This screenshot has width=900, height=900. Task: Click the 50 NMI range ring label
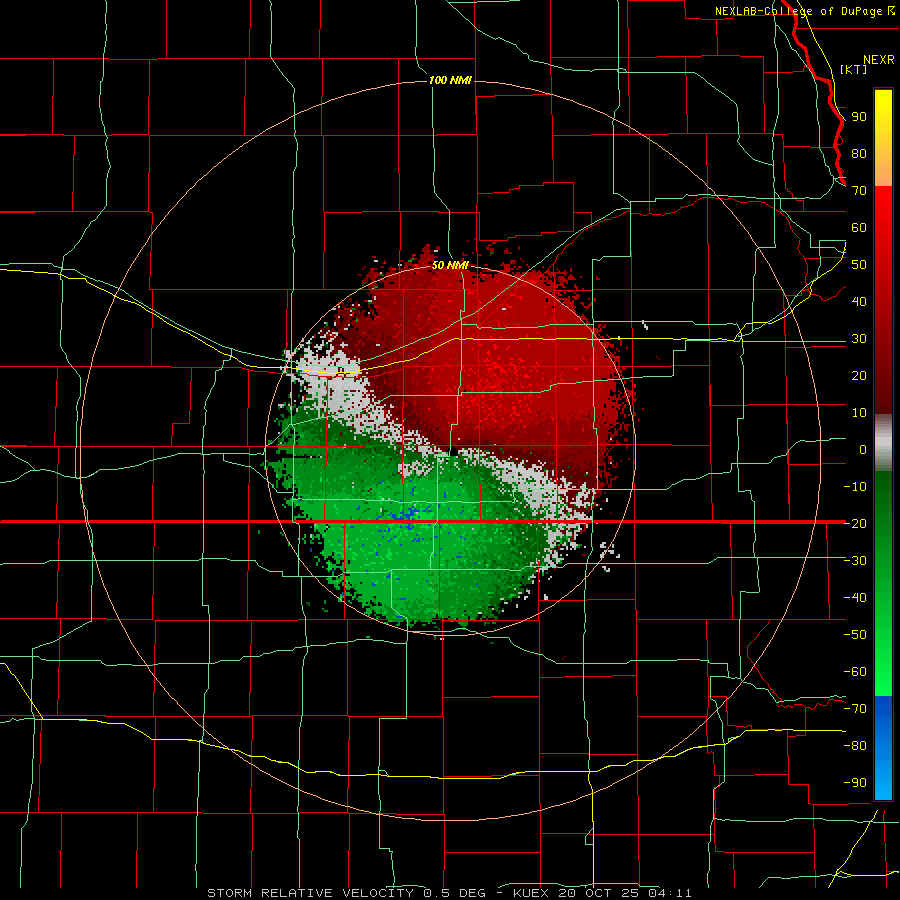click(x=450, y=265)
